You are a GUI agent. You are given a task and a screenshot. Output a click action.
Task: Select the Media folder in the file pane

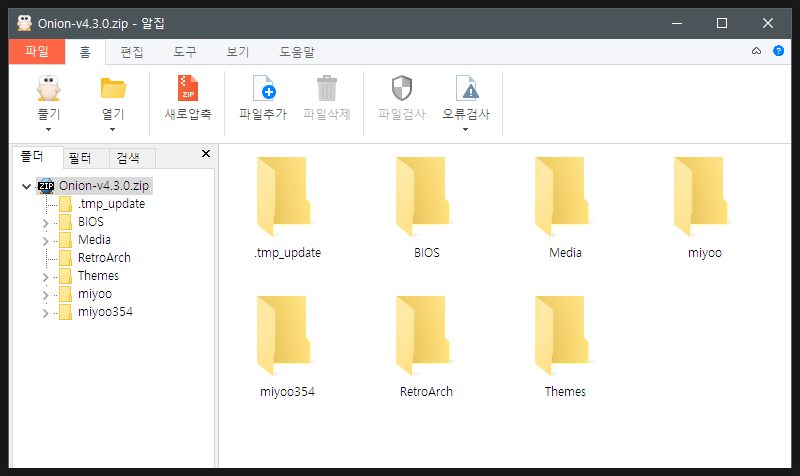click(x=565, y=207)
